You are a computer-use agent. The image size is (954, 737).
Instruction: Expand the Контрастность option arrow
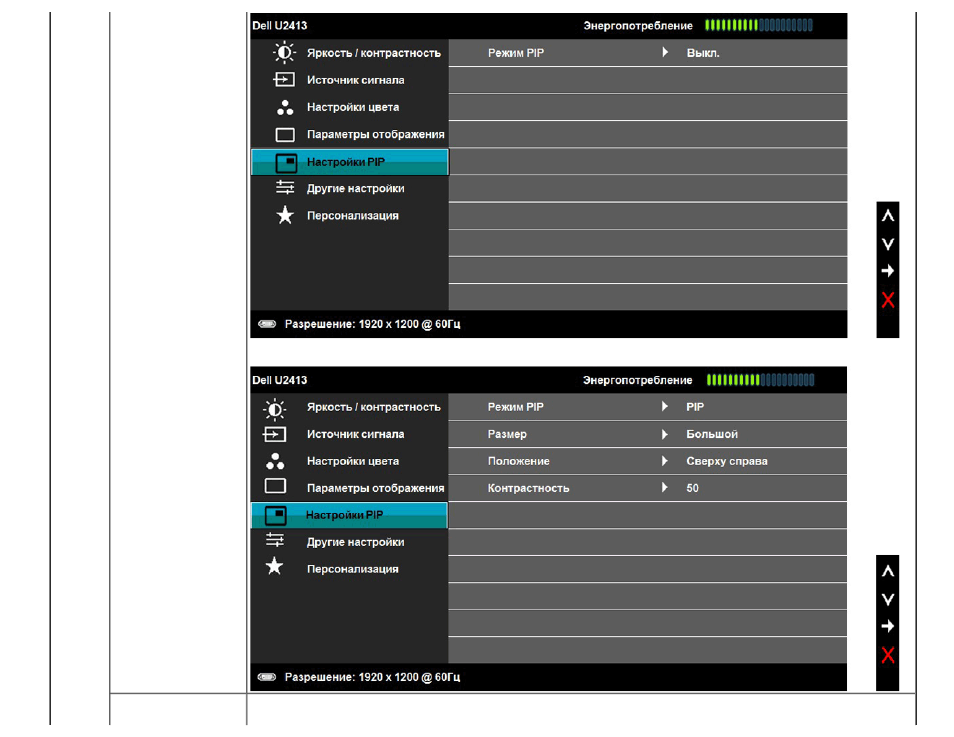click(x=665, y=487)
